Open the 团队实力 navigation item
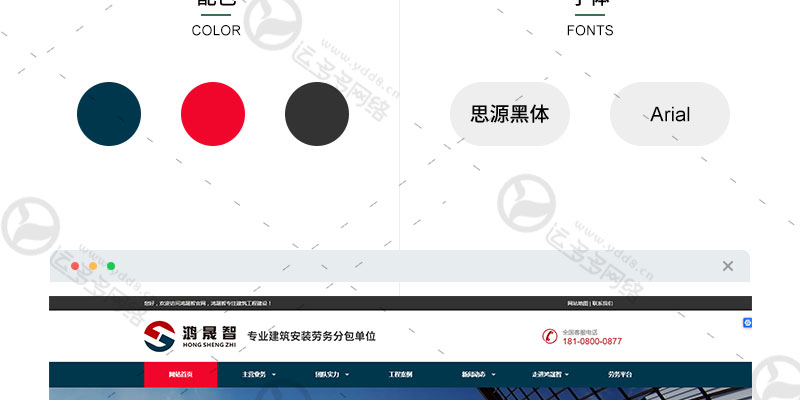 point(327,374)
